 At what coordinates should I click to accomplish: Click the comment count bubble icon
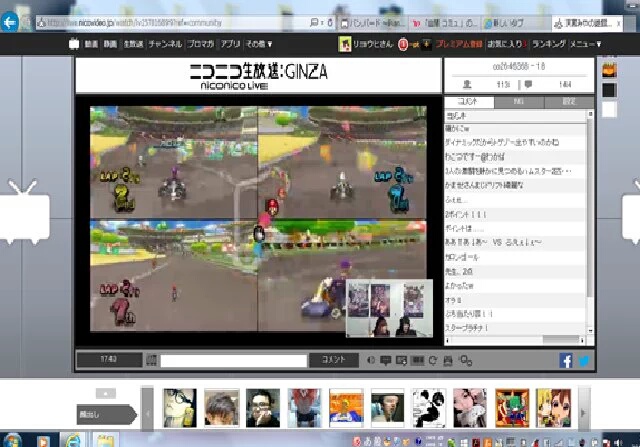(528, 84)
